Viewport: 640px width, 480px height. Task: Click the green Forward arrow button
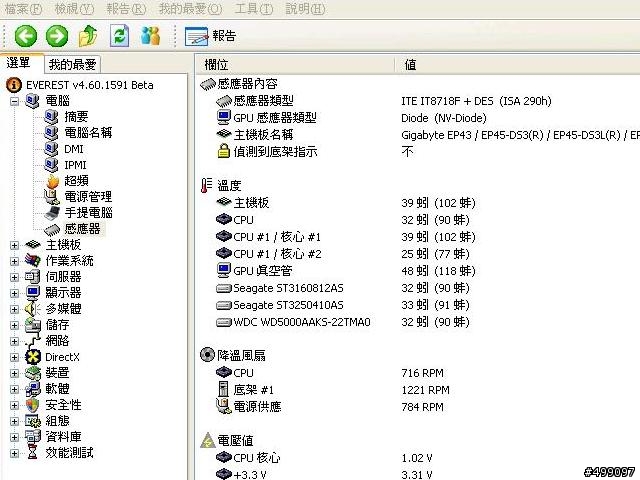(x=57, y=36)
